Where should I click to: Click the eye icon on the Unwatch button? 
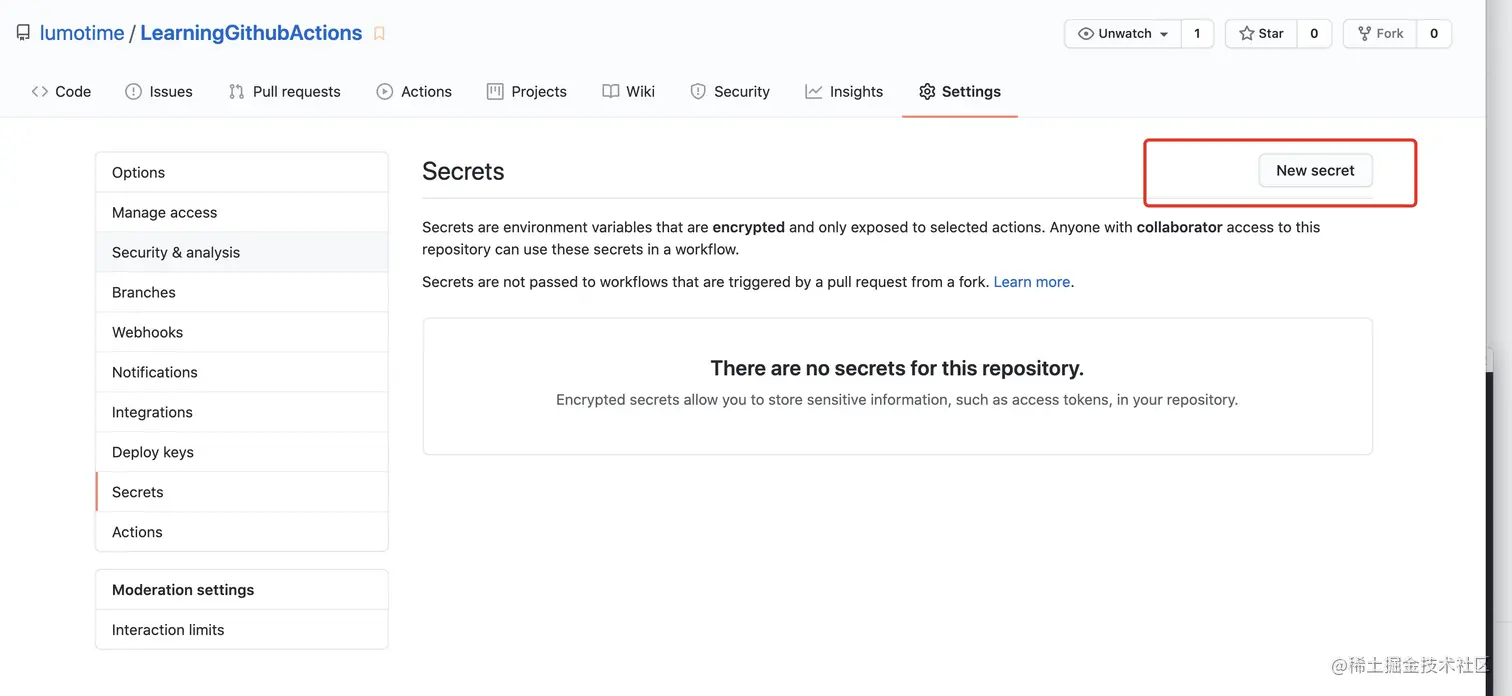tap(1086, 33)
